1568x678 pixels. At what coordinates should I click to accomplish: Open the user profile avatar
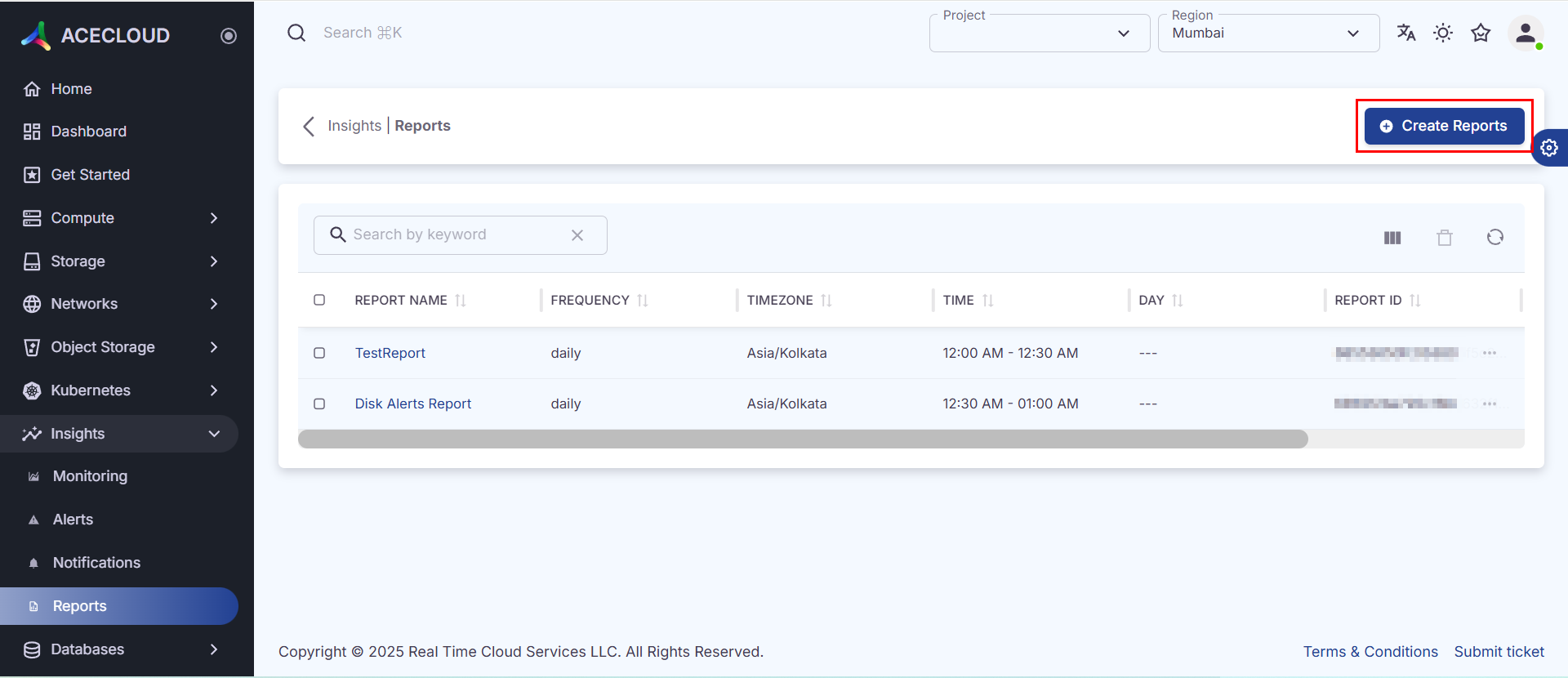[1525, 33]
